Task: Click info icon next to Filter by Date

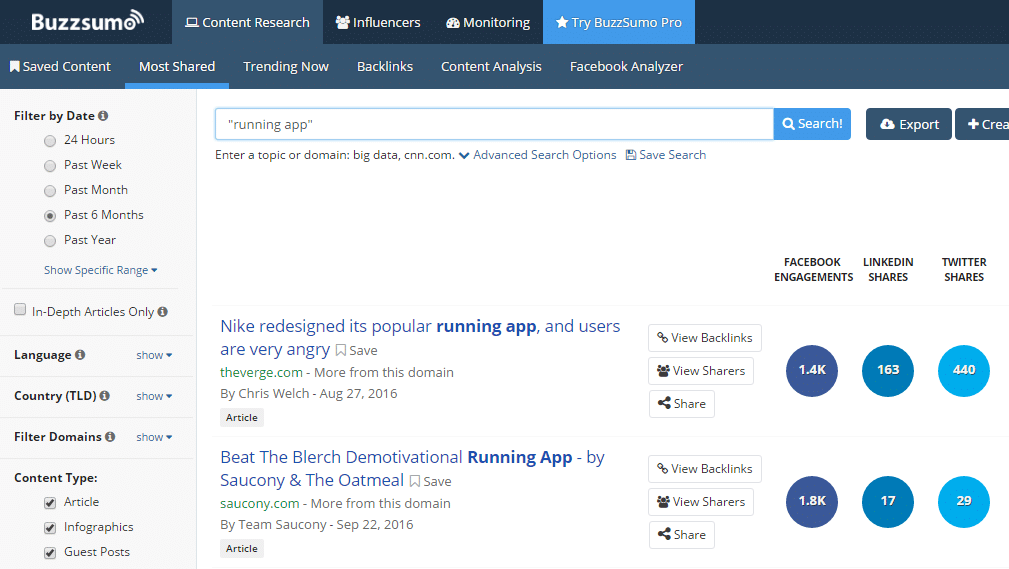Action: [x=103, y=116]
